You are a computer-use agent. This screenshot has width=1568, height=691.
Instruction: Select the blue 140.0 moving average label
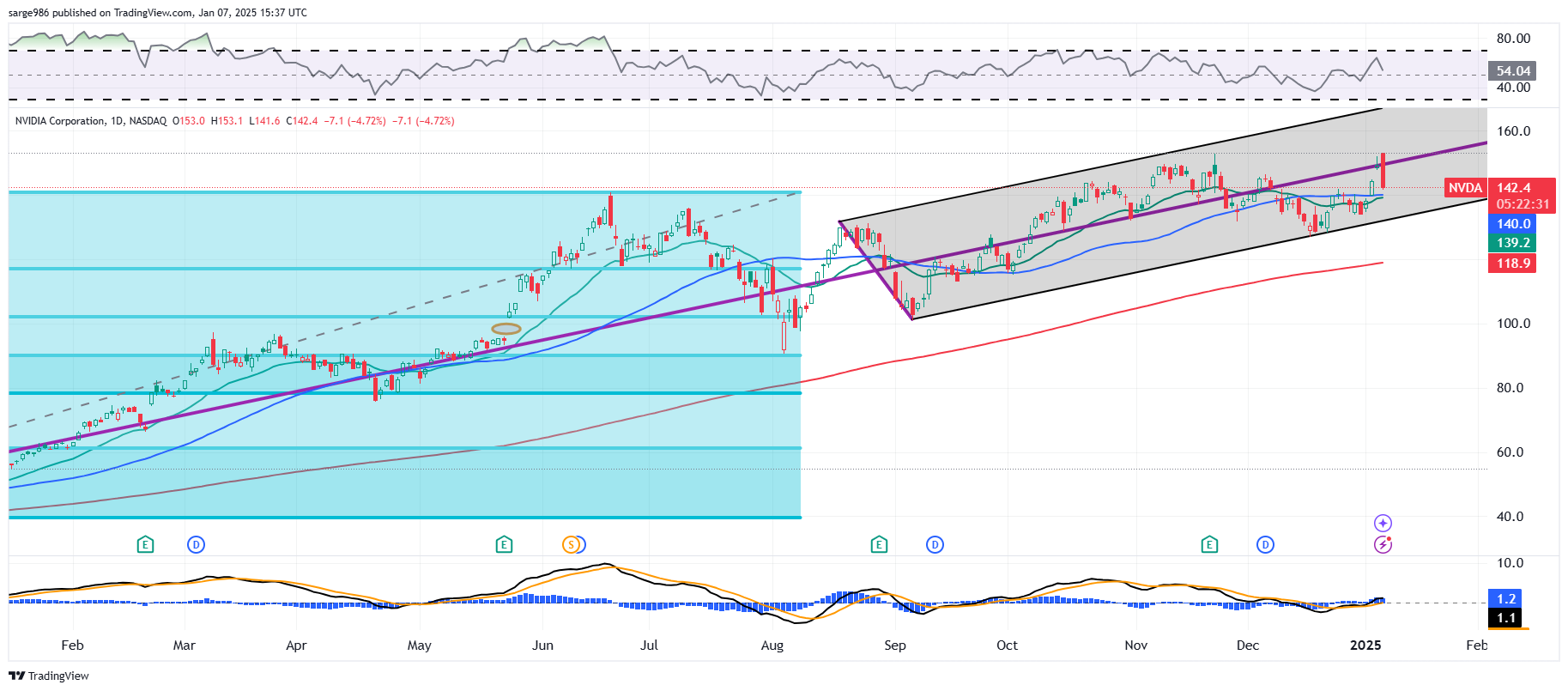tap(1513, 224)
